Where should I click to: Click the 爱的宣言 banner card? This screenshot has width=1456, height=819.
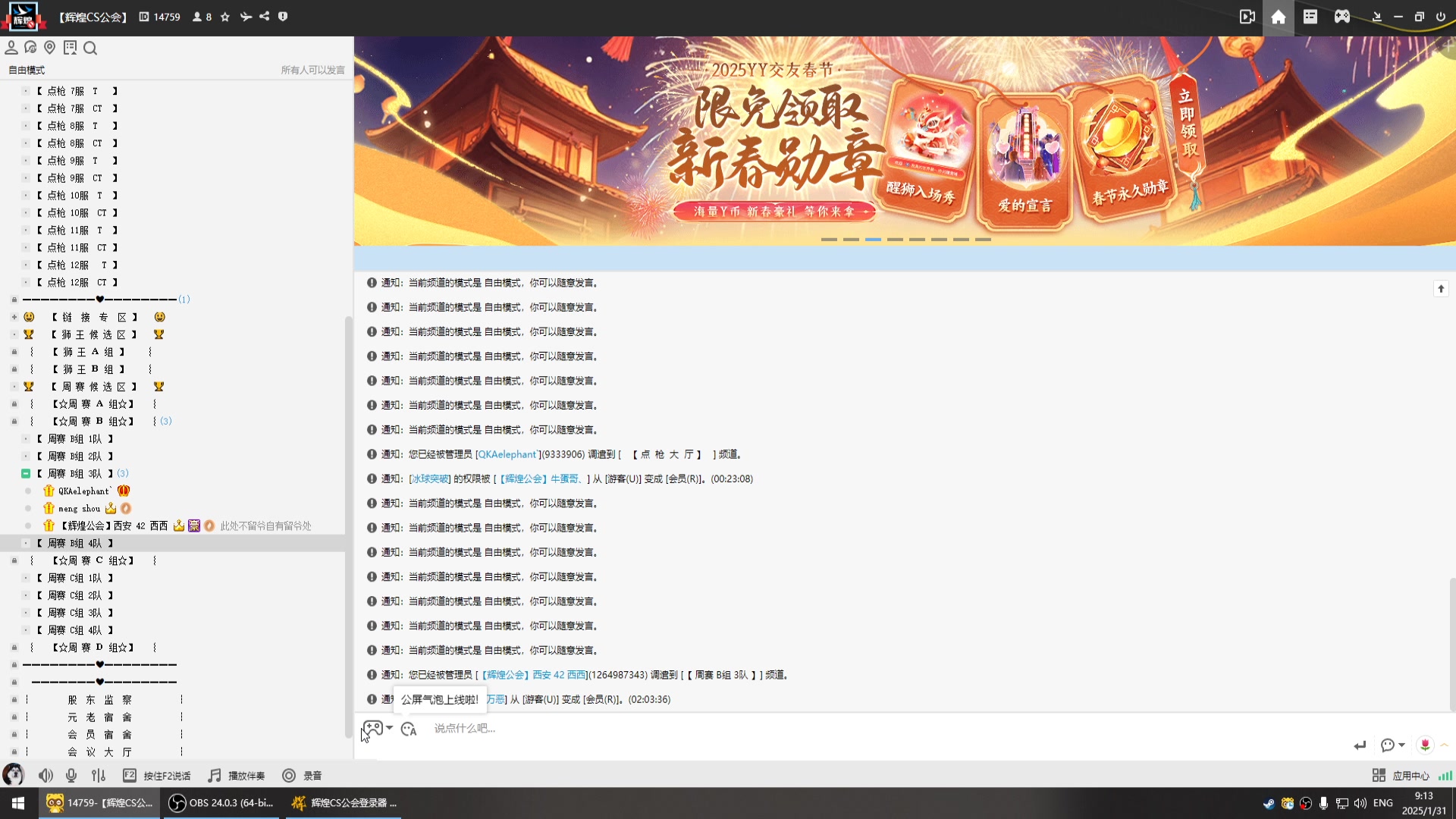(x=1025, y=161)
